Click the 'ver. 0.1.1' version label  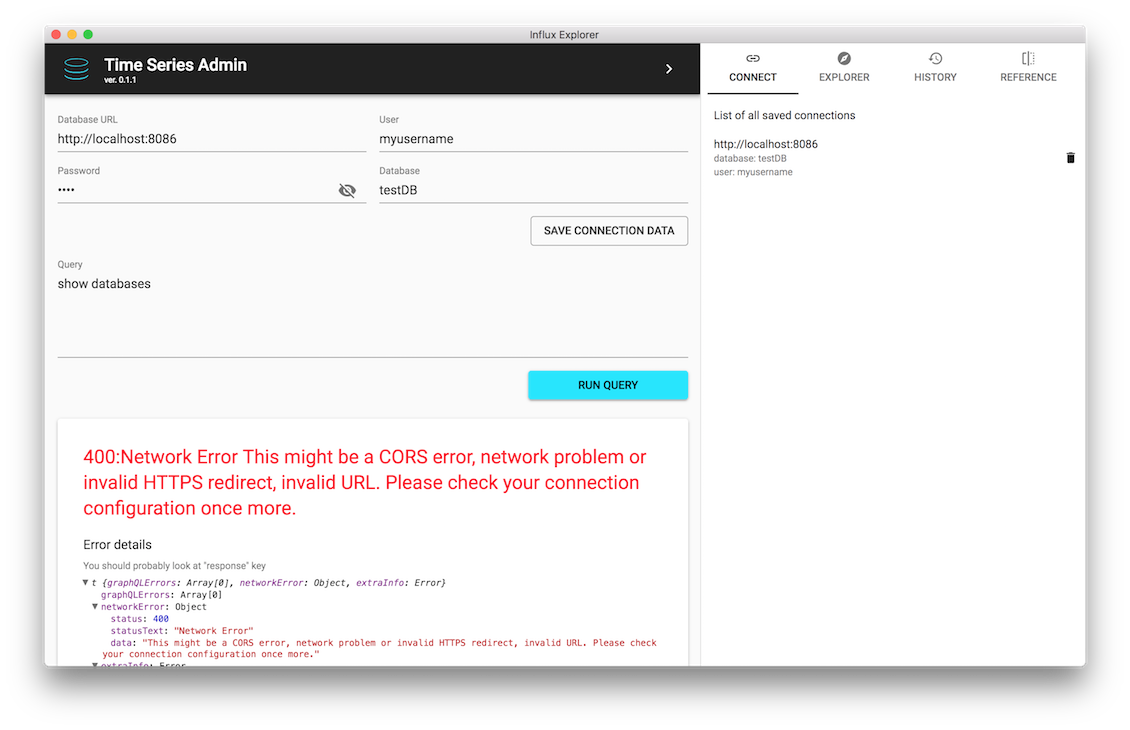tap(120, 80)
